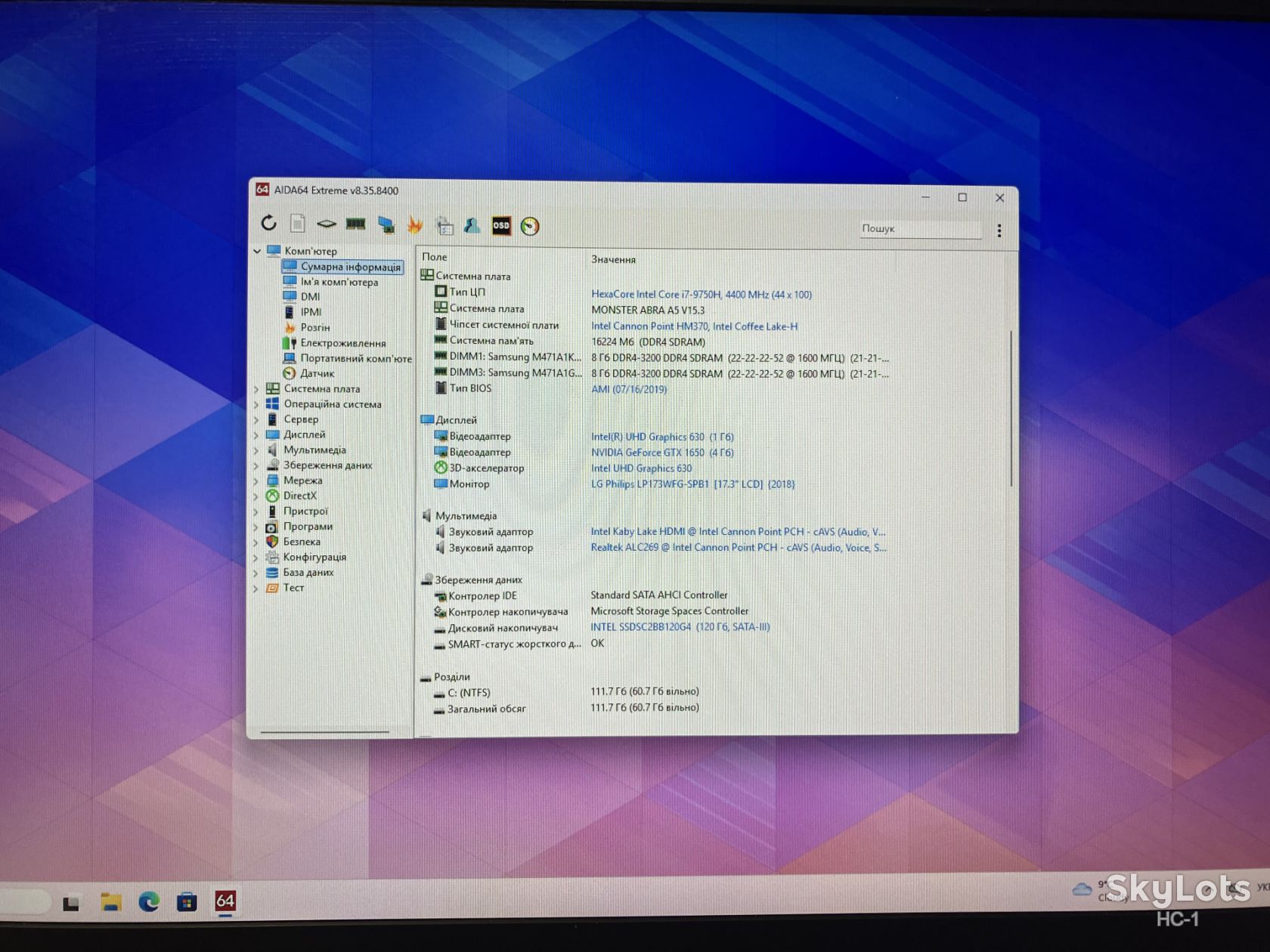1270x952 pixels.
Task: Click the Пошук search field
Action: pos(920,229)
